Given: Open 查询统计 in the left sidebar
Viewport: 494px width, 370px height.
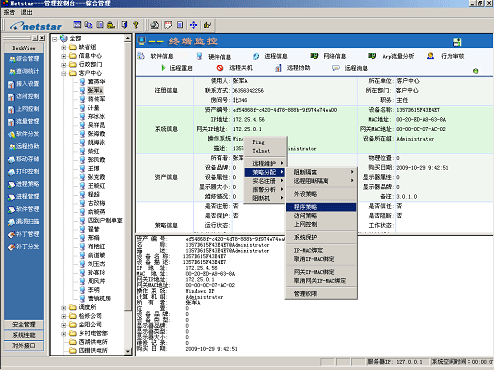Looking at the screenshot, I should click(24, 71).
